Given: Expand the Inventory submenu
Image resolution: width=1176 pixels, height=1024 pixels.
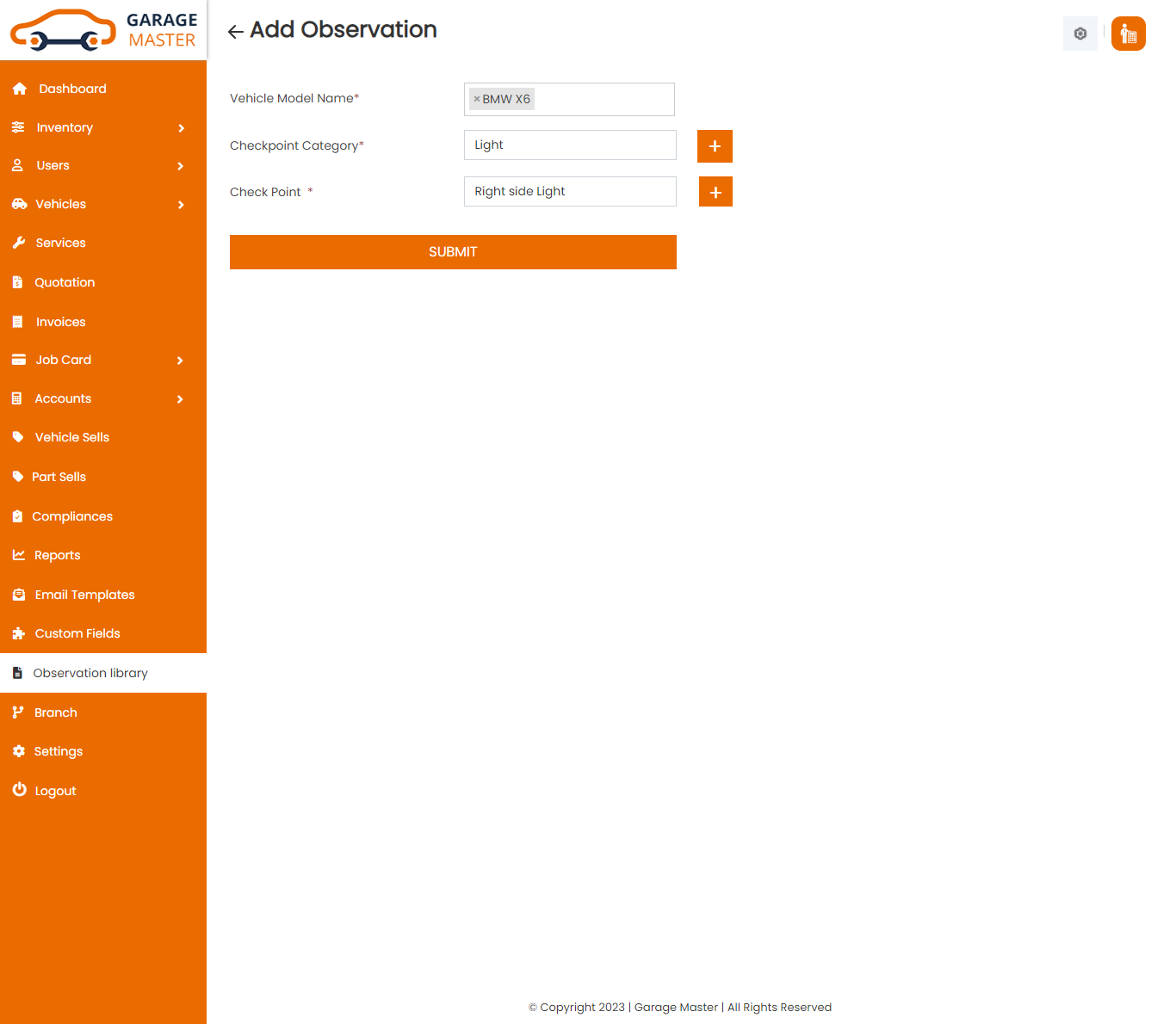Looking at the screenshot, I should [x=181, y=128].
